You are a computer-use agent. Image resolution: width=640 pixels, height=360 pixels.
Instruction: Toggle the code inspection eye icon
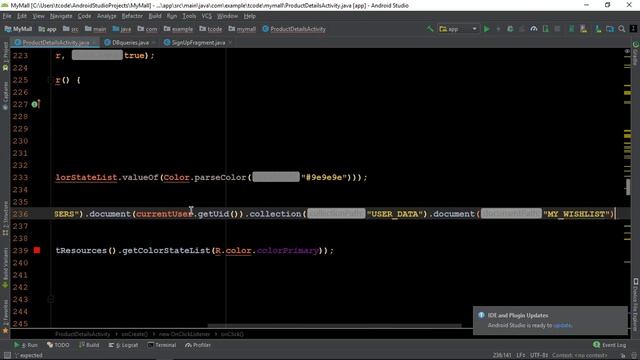click(x=627, y=51)
